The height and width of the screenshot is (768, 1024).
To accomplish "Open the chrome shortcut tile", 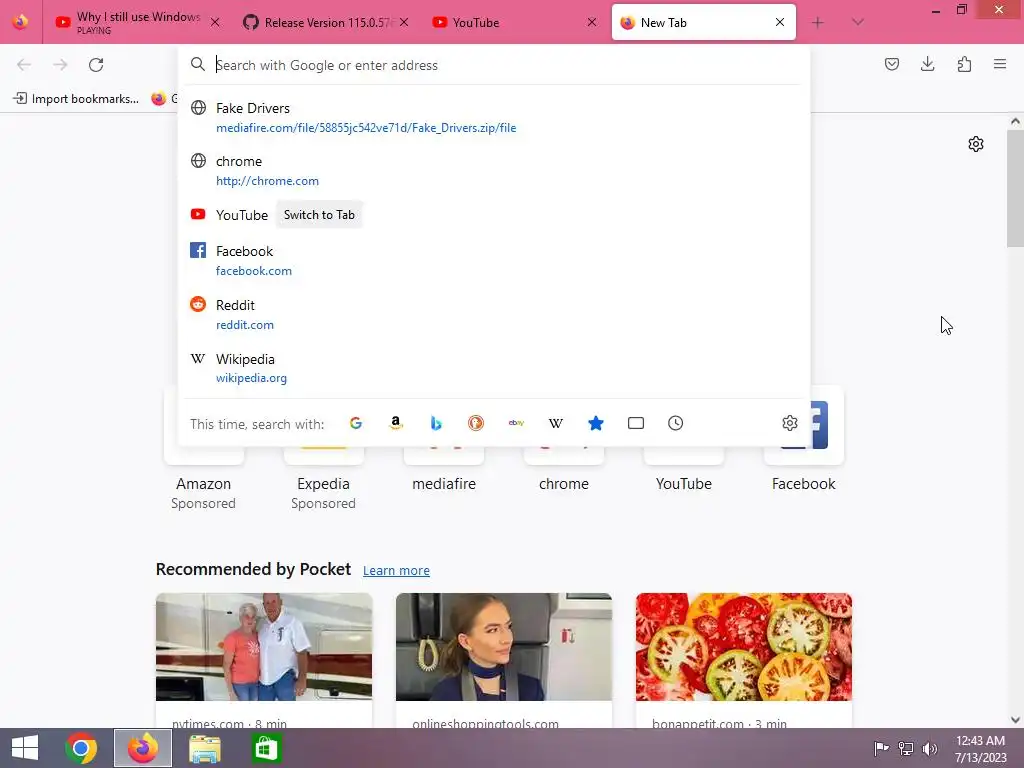I will (564, 472).
